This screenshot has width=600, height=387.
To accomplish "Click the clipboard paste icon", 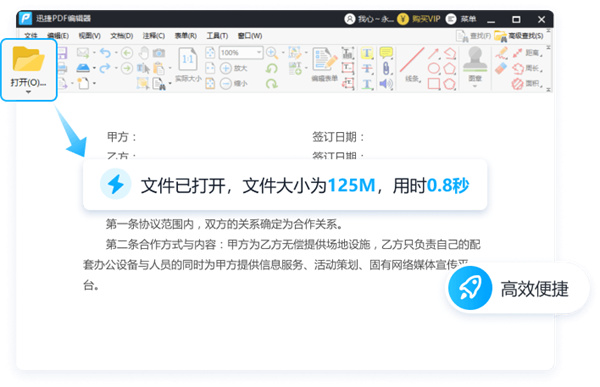I will pyautogui.click(x=159, y=69).
